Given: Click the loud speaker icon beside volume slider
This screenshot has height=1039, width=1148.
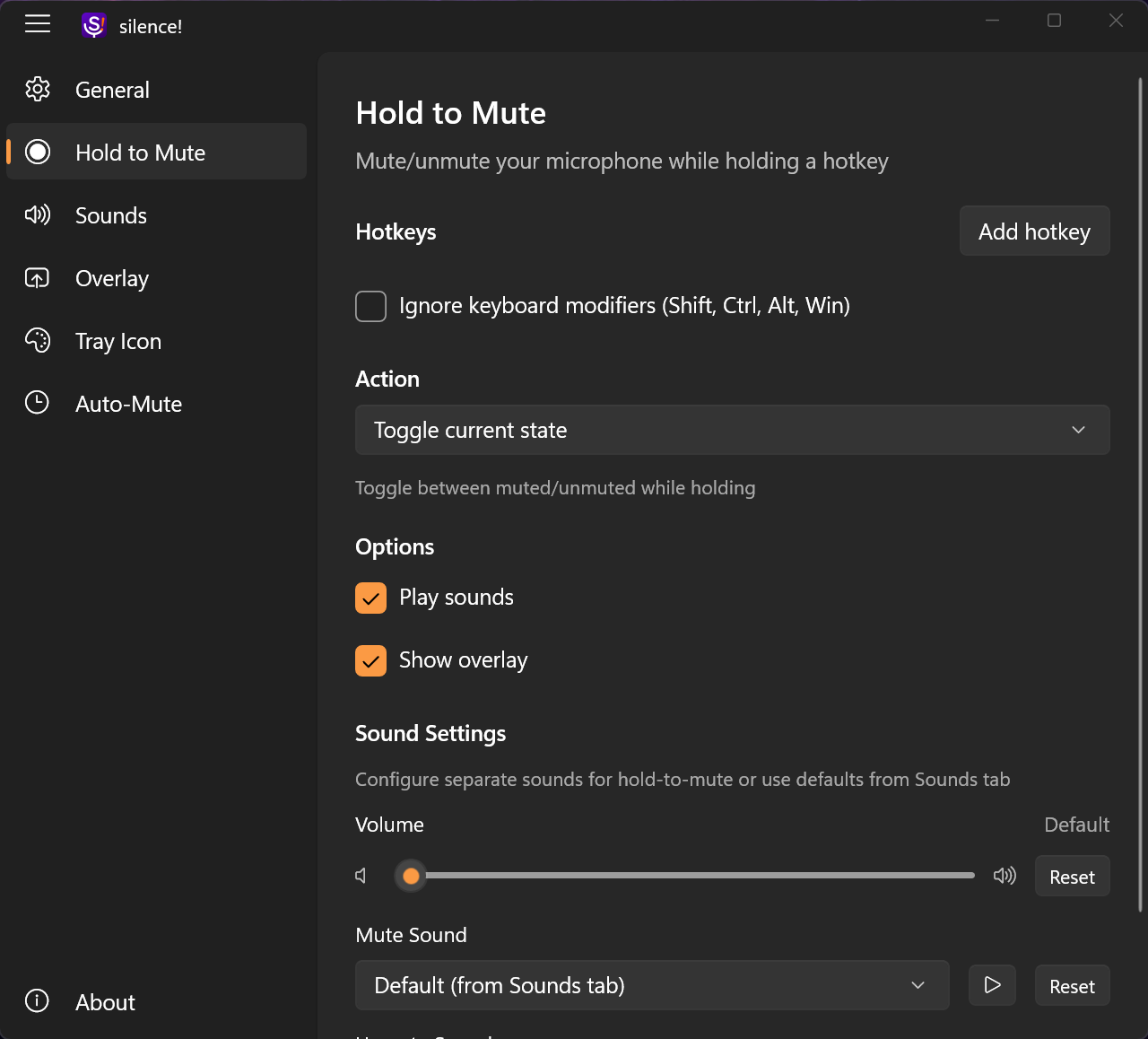Looking at the screenshot, I should 1004,876.
